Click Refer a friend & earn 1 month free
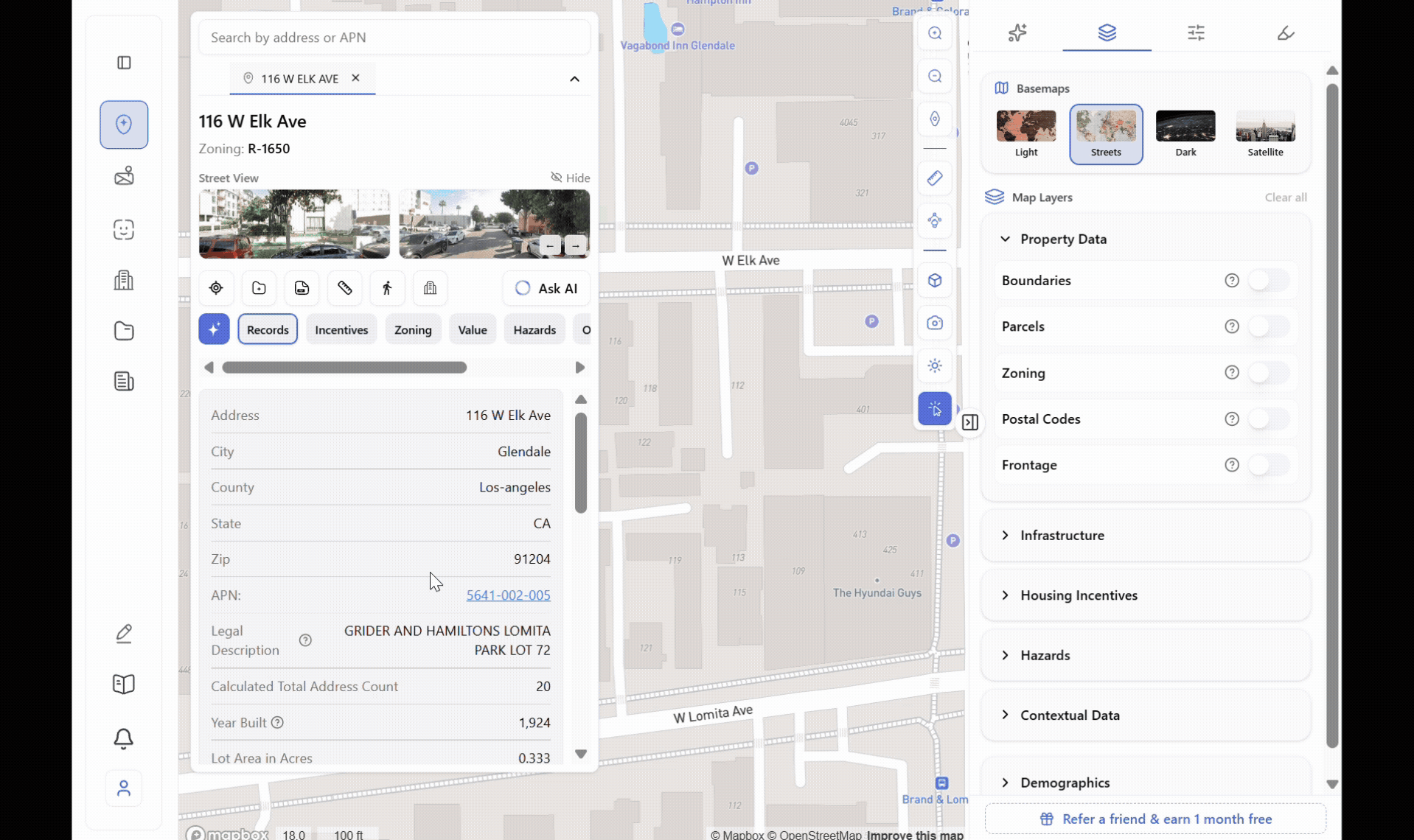This screenshot has height=840, width=1414. point(1155,819)
